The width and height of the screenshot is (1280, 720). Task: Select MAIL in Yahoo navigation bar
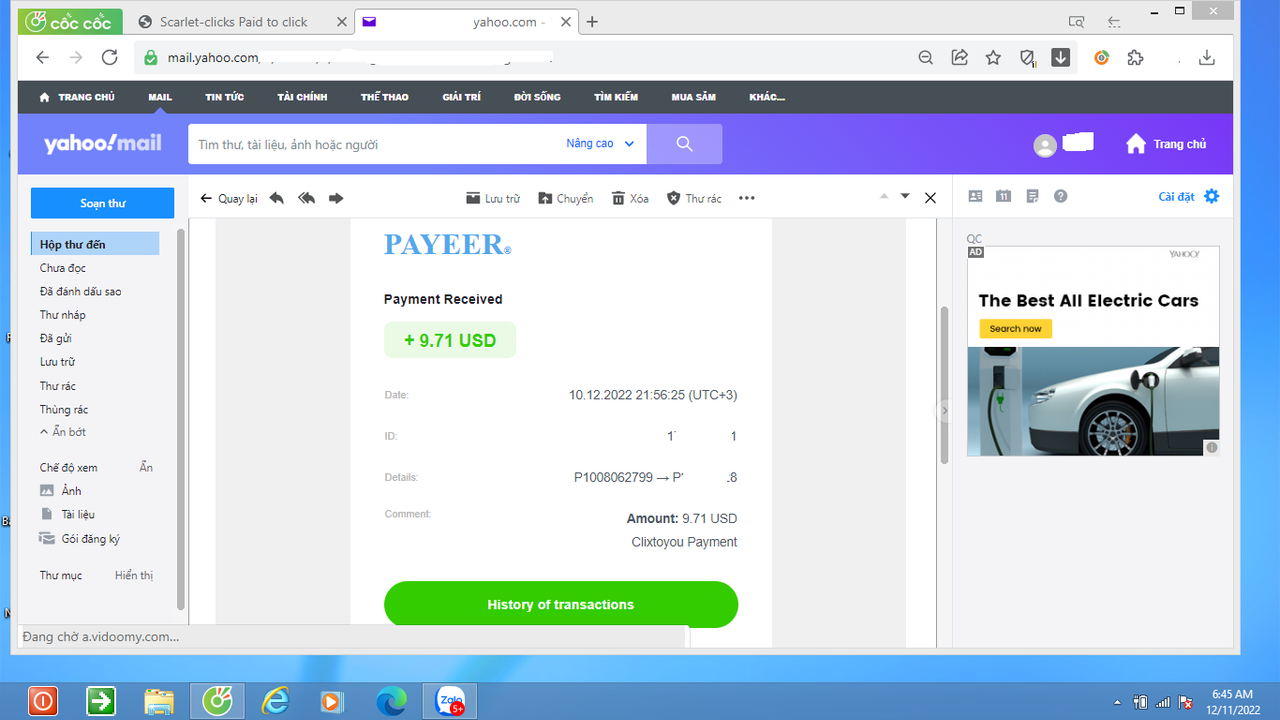160,97
